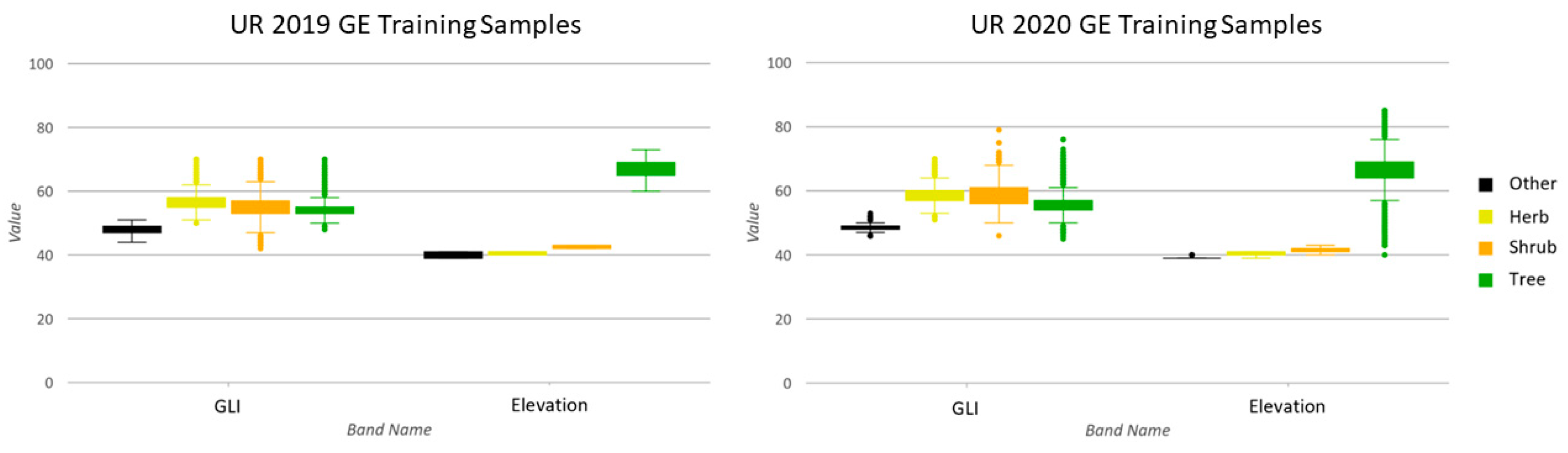Click the UR 2019 GE Training Samples title
Image resolution: width=1568 pixels, height=453 pixels.
pyautogui.click(x=405, y=26)
